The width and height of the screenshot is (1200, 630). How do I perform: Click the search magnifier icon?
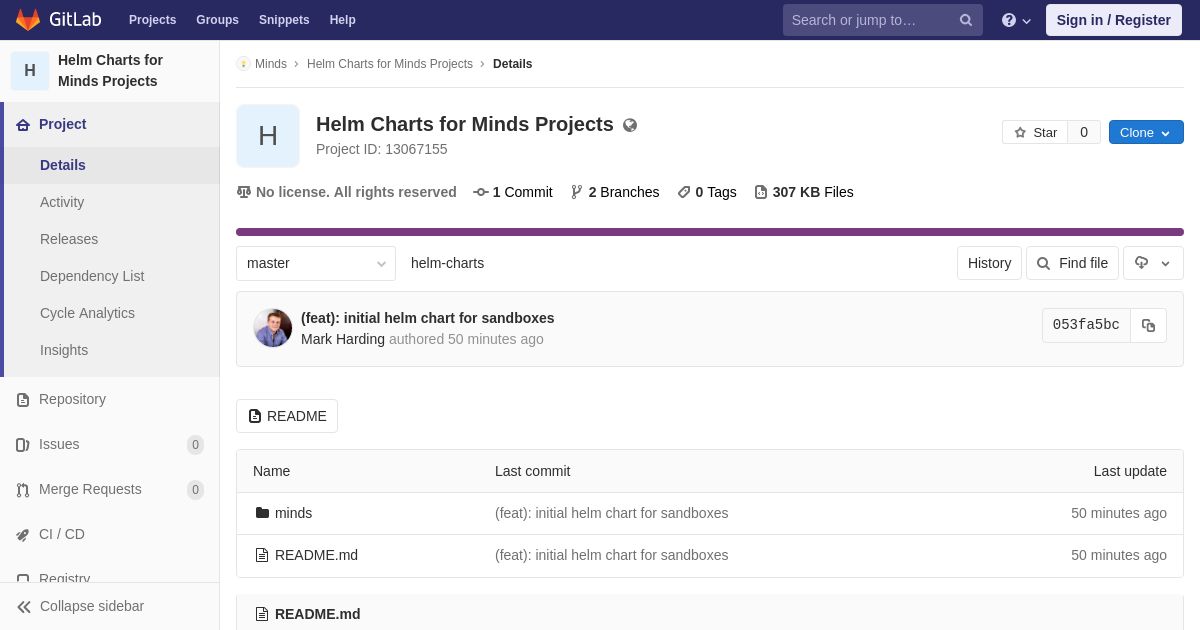click(x=966, y=20)
